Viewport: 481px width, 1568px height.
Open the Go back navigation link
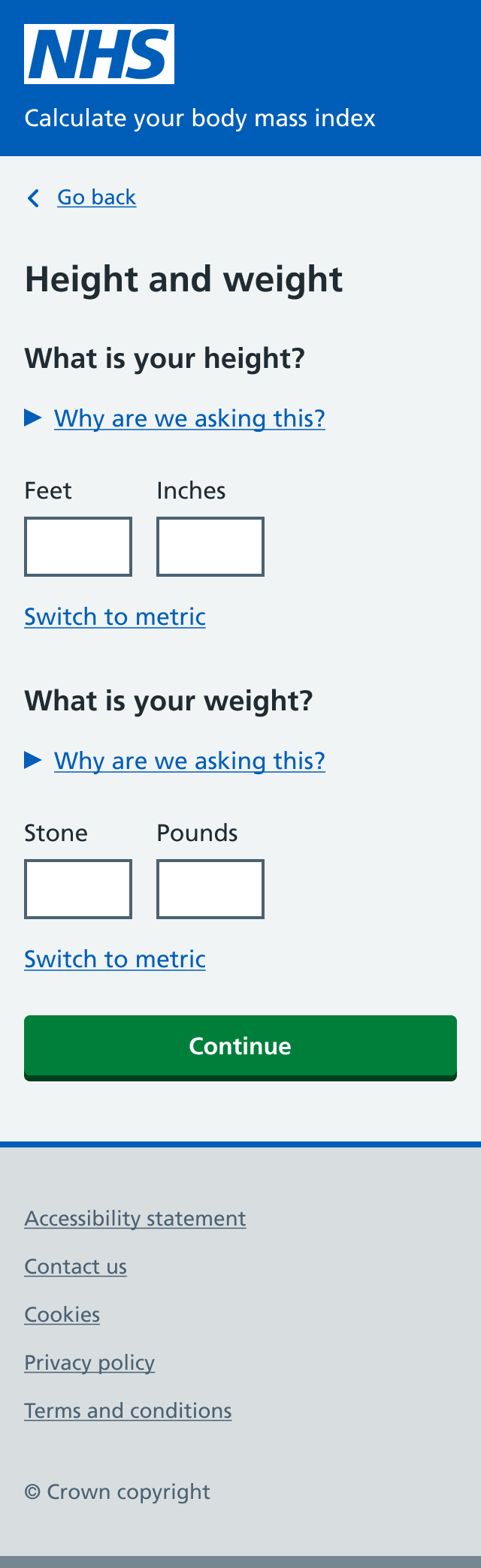[x=96, y=197]
